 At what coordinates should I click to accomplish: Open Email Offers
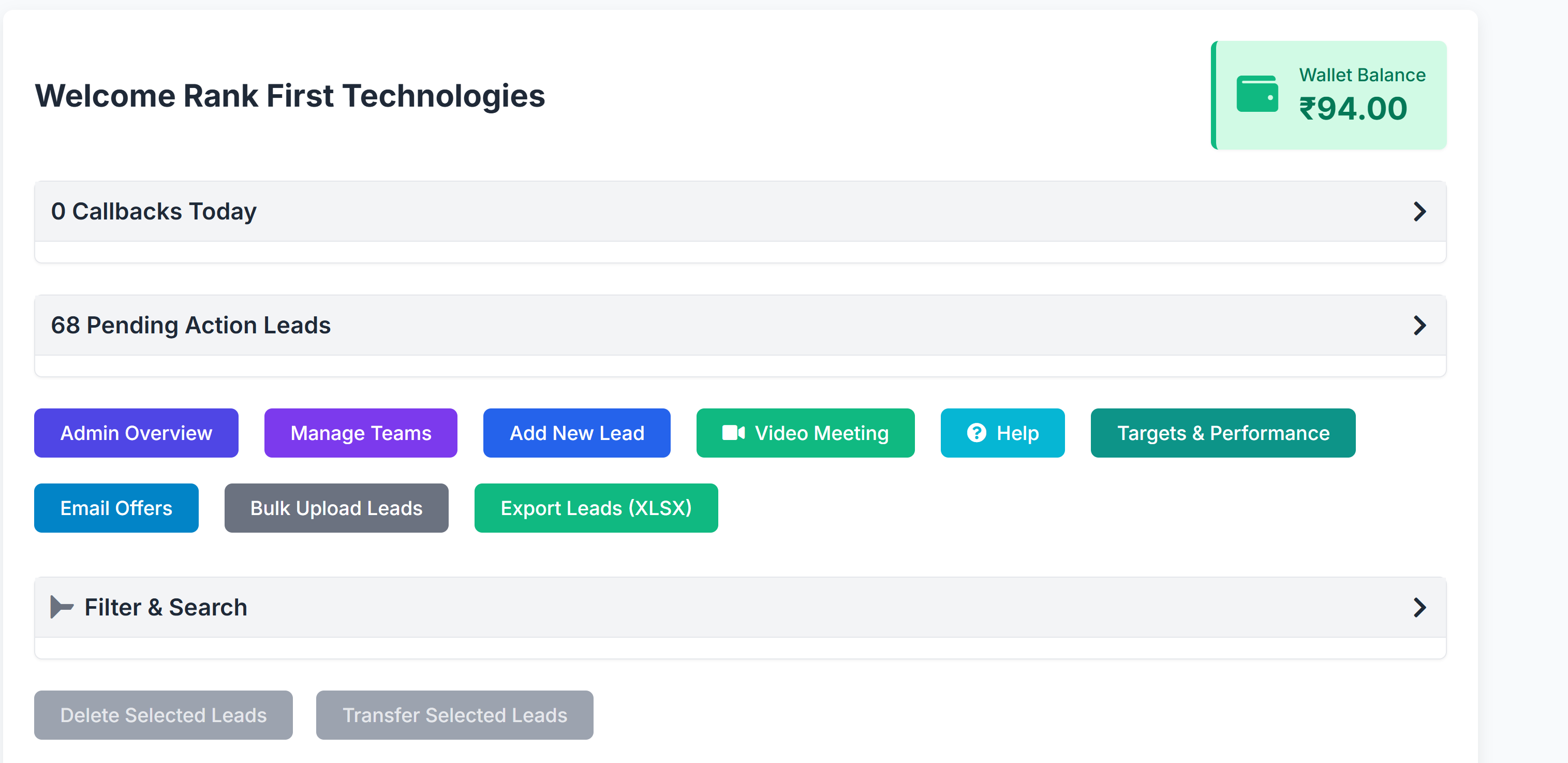pyautogui.click(x=115, y=508)
